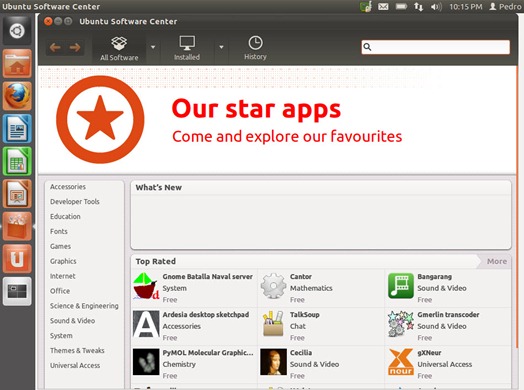
Task: Expand the Installed dropdown arrow
Action: pos(221,47)
